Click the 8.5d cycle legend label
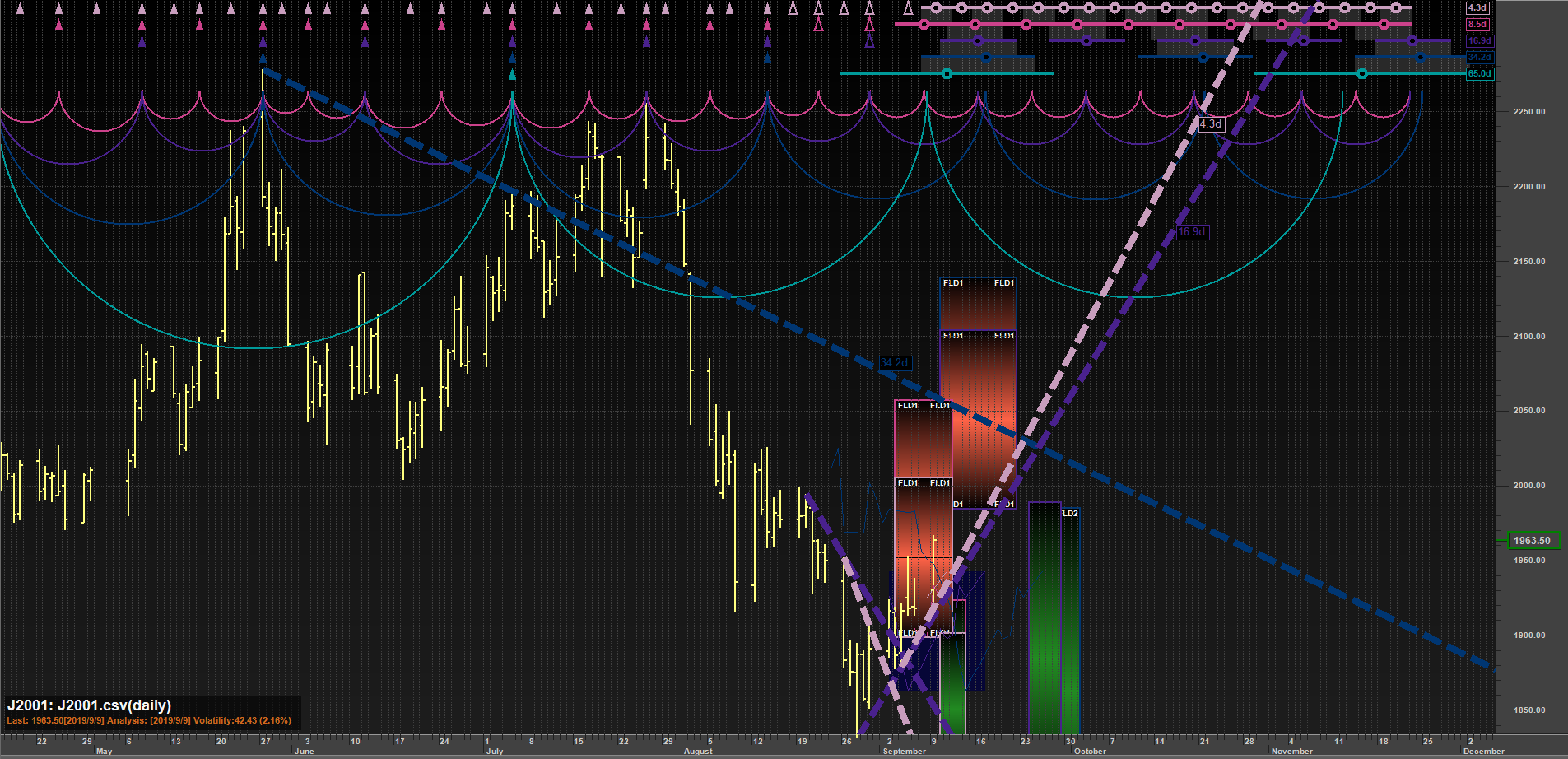Viewport: 1568px width, 759px height. point(1477,25)
